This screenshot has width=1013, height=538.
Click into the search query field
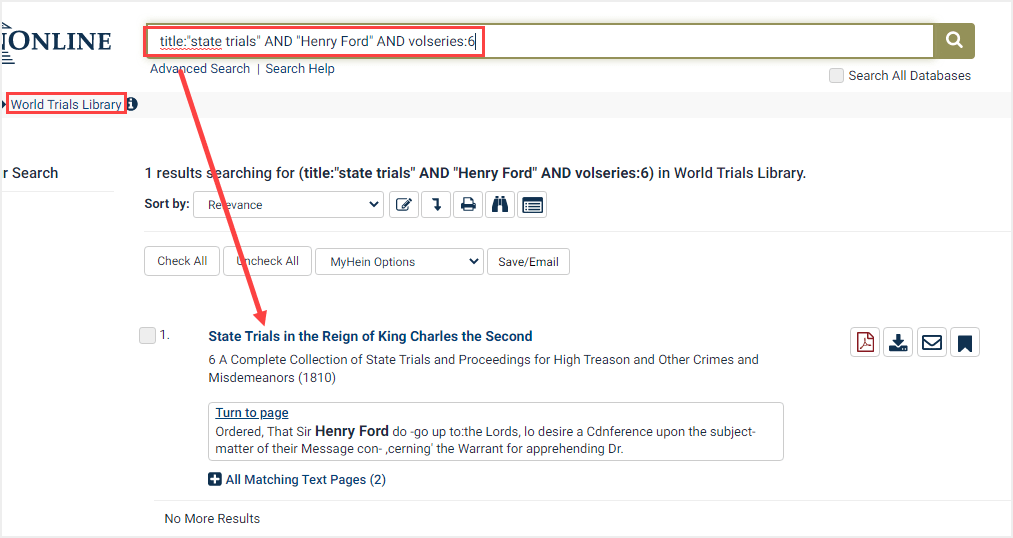click(x=539, y=41)
